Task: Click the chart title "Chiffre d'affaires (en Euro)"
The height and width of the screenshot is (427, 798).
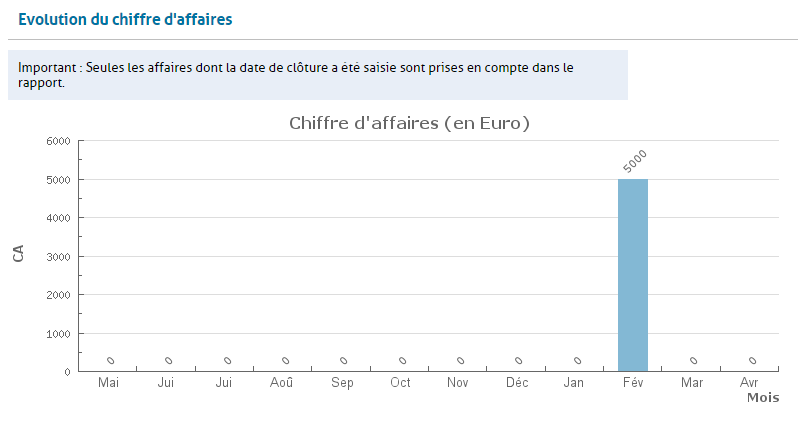Action: coord(408,124)
